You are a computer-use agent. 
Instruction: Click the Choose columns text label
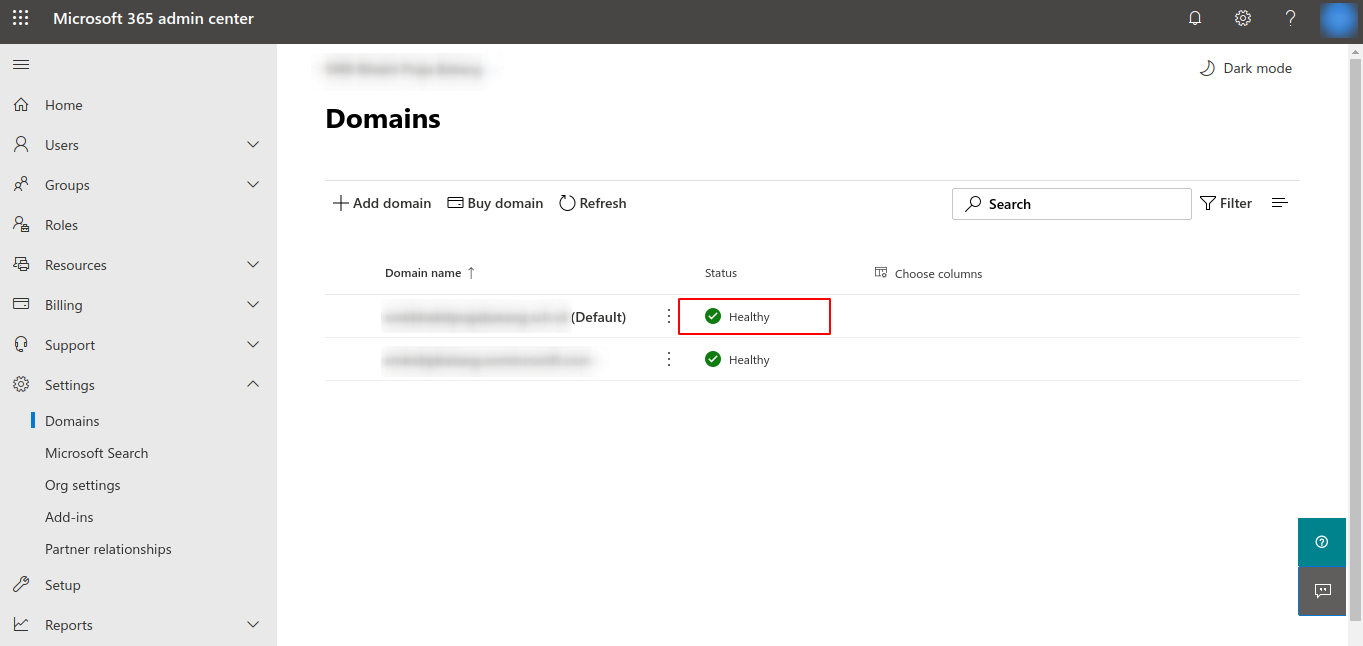(x=938, y=273)
